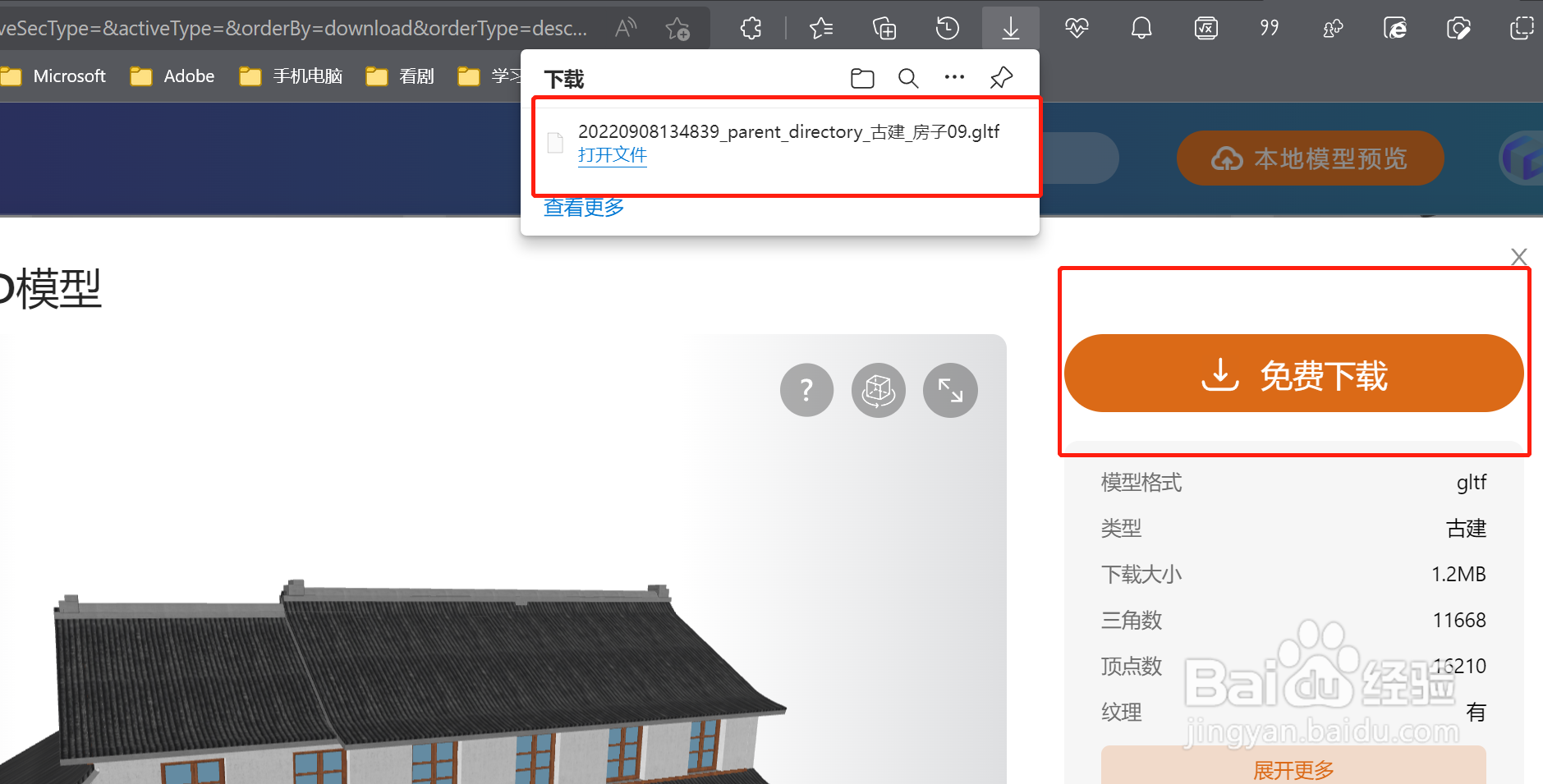The width and height of the screenshot is (1543, 784).
Task: Open the downloaded gltf via 打开文件
Action: pyautogui.click(x=613, y=154)
